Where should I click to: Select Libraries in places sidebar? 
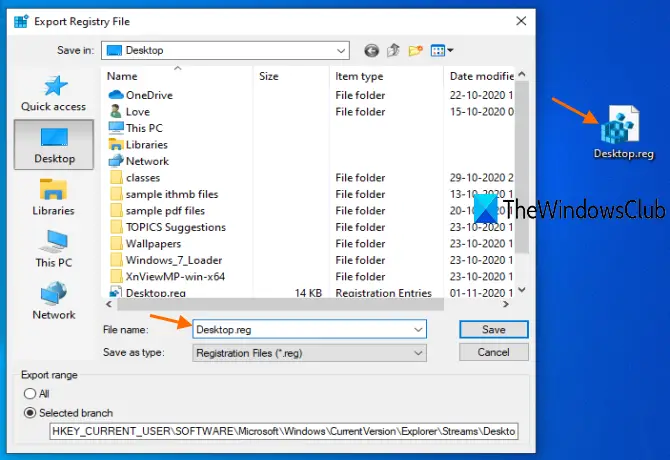(54, 197)
